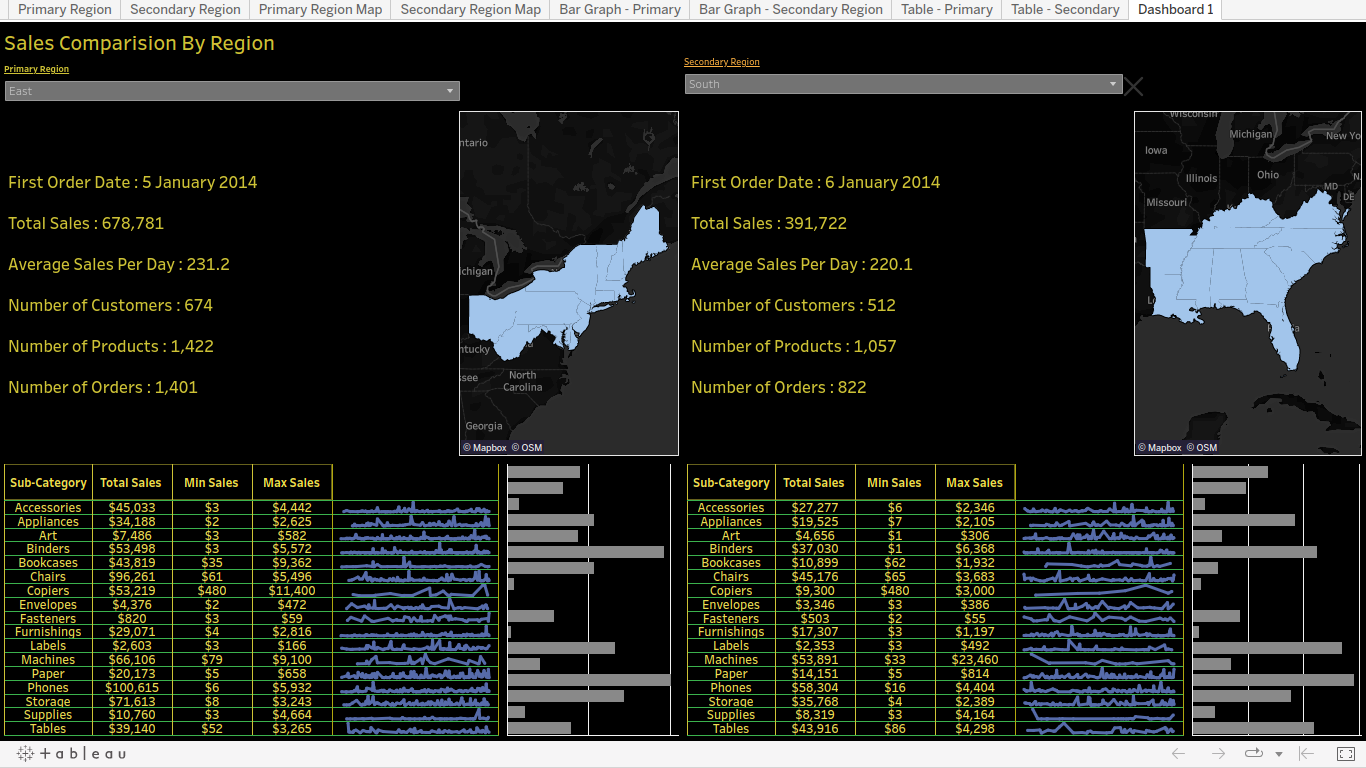Go to the Bar Graph - Primary tab
This screenshot has height=768, width=1366.
click(620, 9)
